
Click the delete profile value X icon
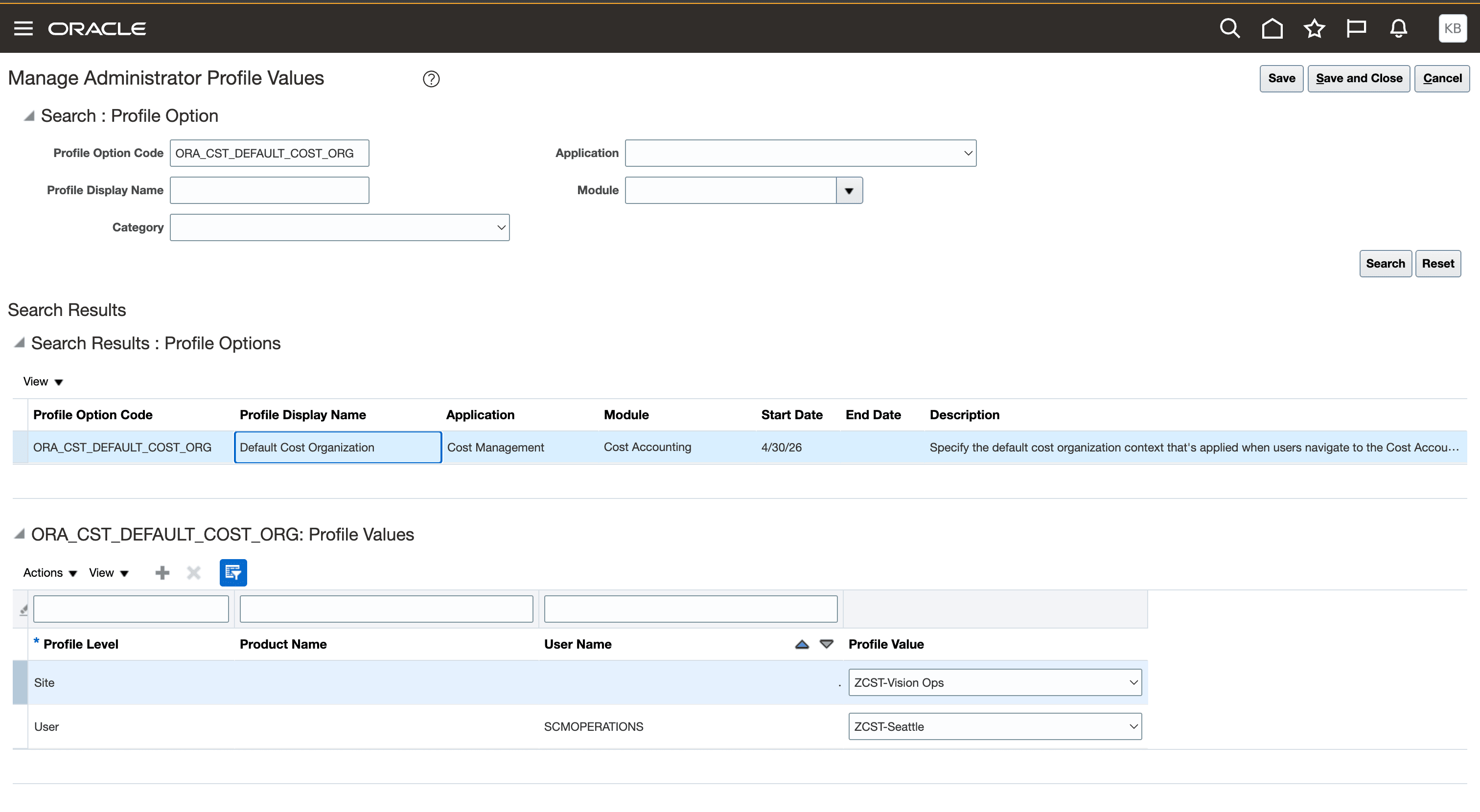point(194,572)
